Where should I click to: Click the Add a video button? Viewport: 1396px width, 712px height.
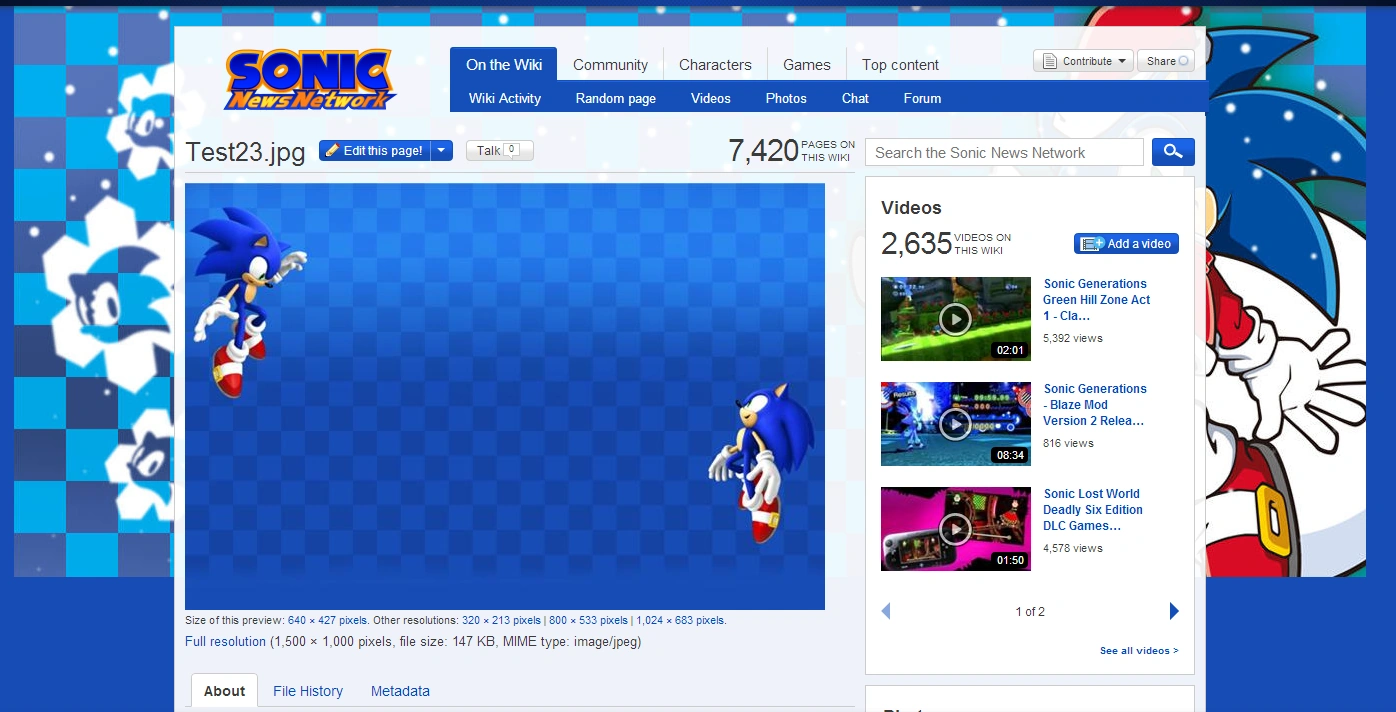coord(1126,244)
